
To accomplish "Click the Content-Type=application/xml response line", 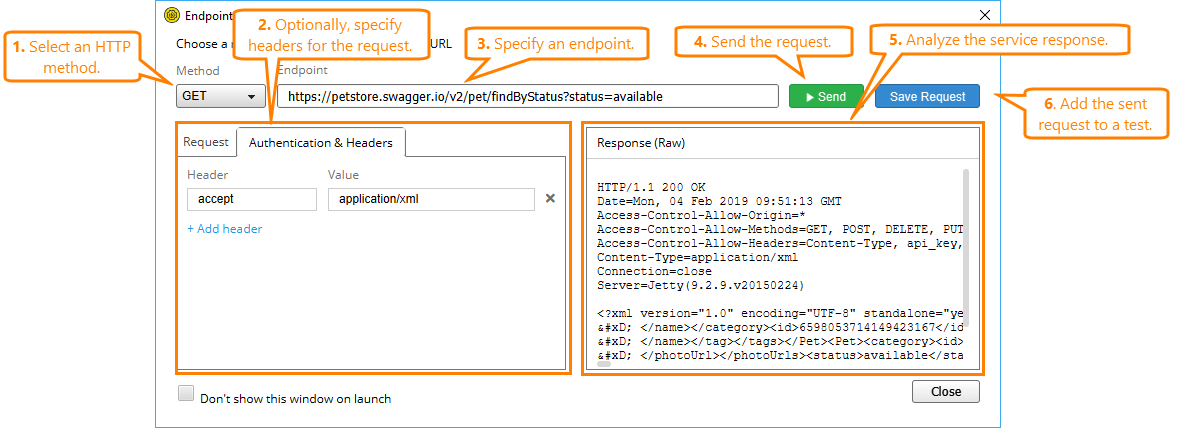I will [x=697, y=258].
